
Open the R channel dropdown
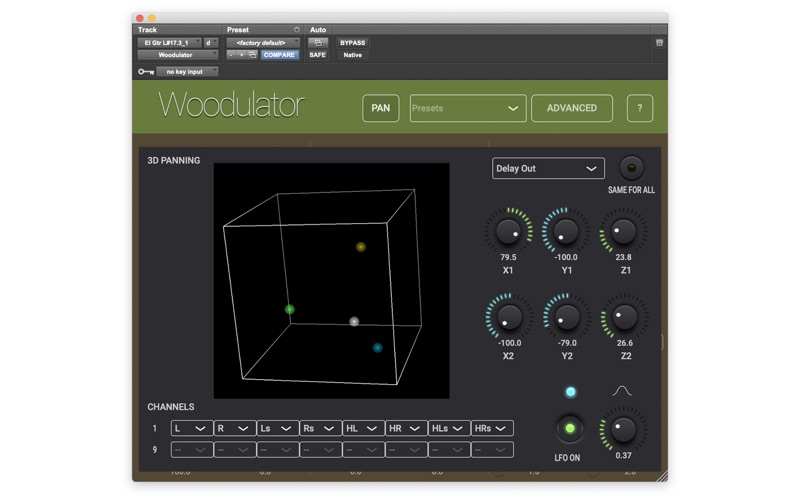(235, 429)
